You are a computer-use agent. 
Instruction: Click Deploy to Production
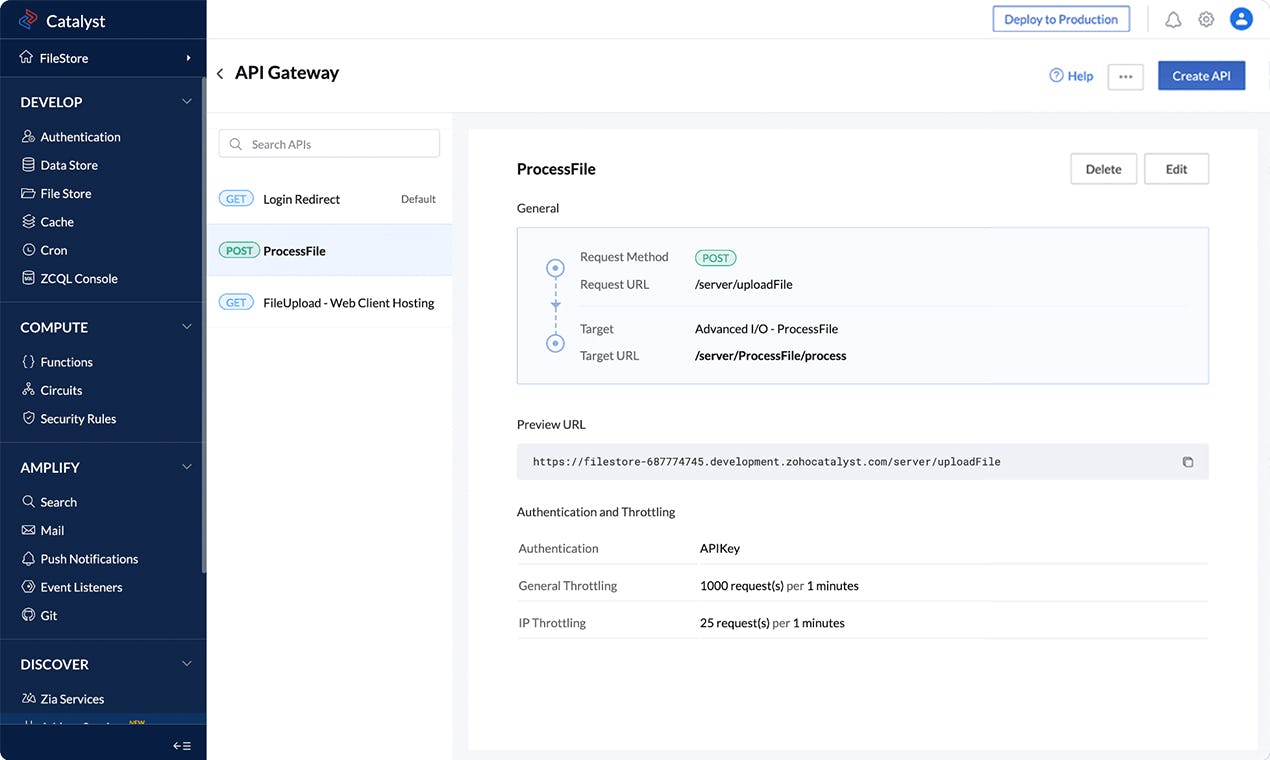1061,19
